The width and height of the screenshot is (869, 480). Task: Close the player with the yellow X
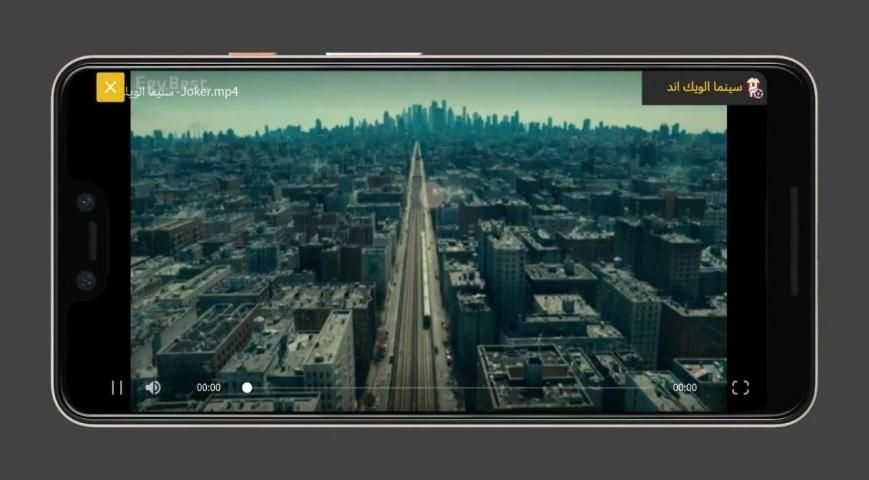(x=110, y=87)
